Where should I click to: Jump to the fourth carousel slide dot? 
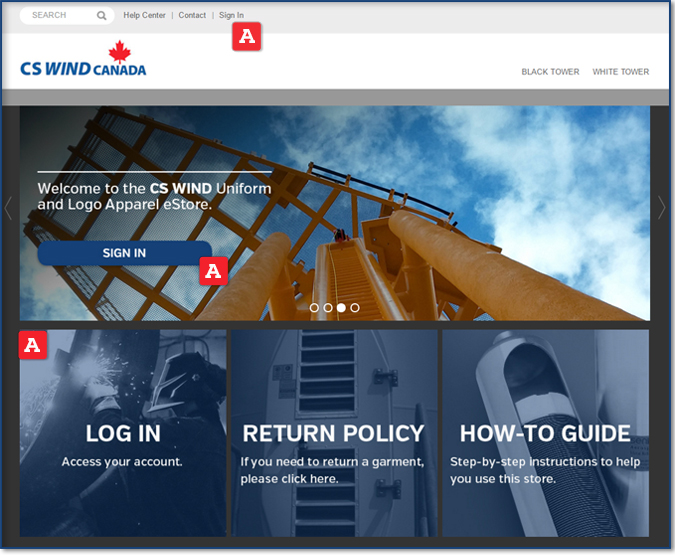coord(355,308)
